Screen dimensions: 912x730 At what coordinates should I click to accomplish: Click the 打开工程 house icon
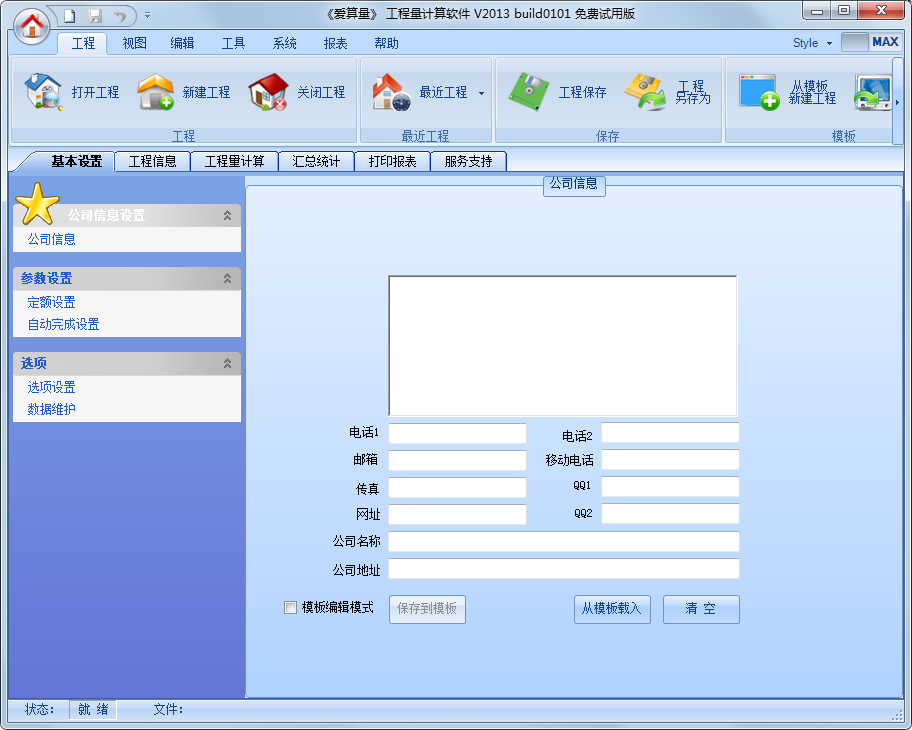tap(42, 92)
